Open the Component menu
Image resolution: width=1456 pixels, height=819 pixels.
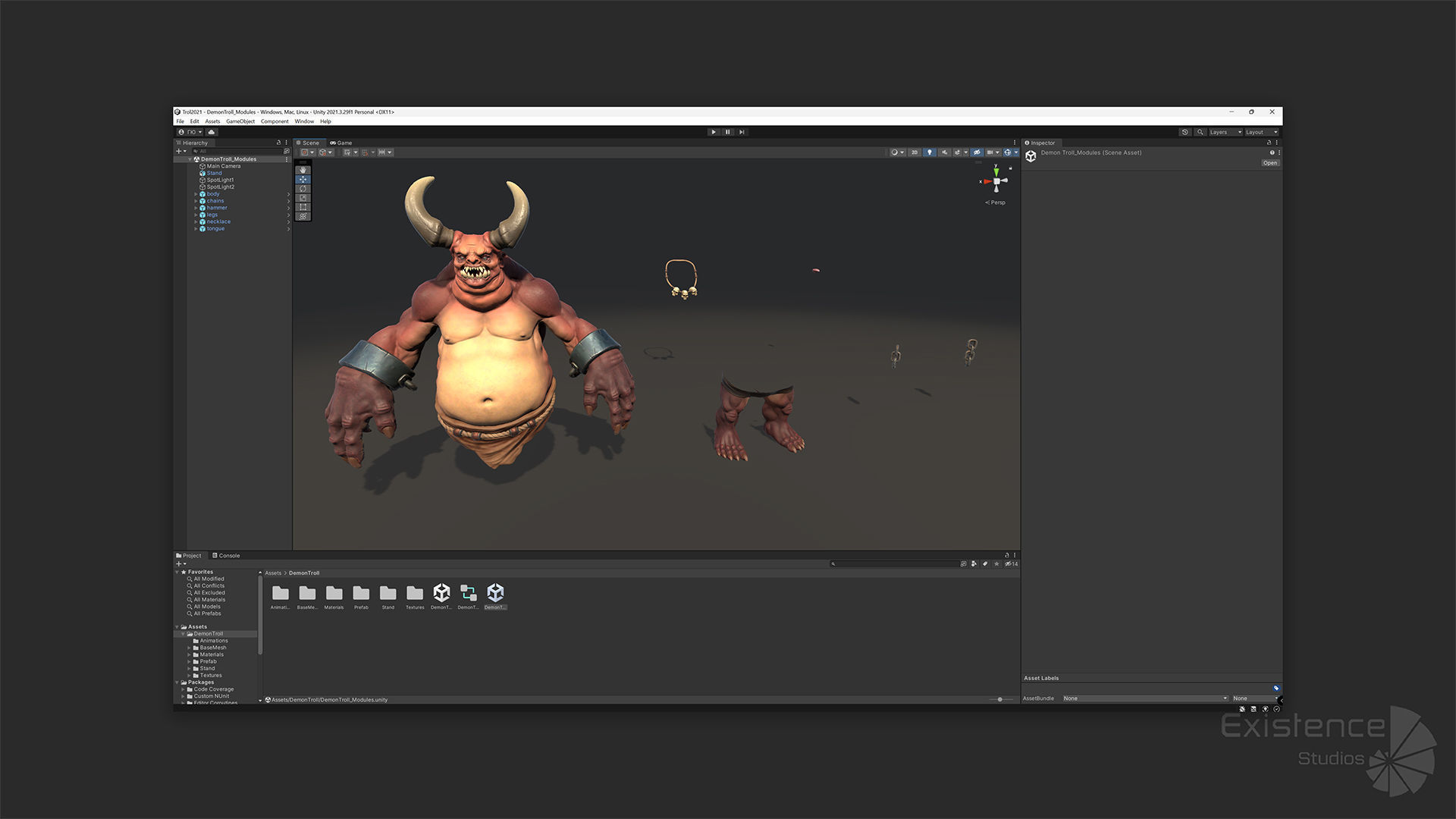(x=275, y=121)
